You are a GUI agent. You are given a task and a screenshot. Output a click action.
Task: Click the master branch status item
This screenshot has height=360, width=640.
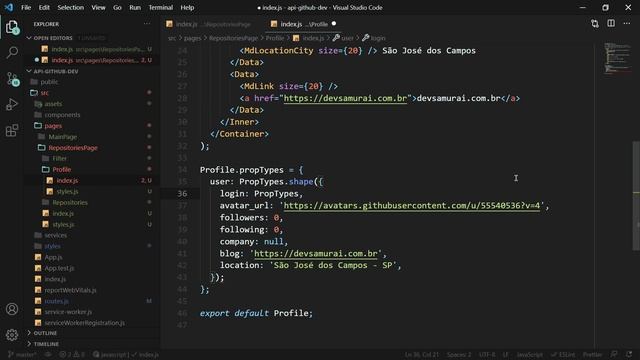pos(22,354)
